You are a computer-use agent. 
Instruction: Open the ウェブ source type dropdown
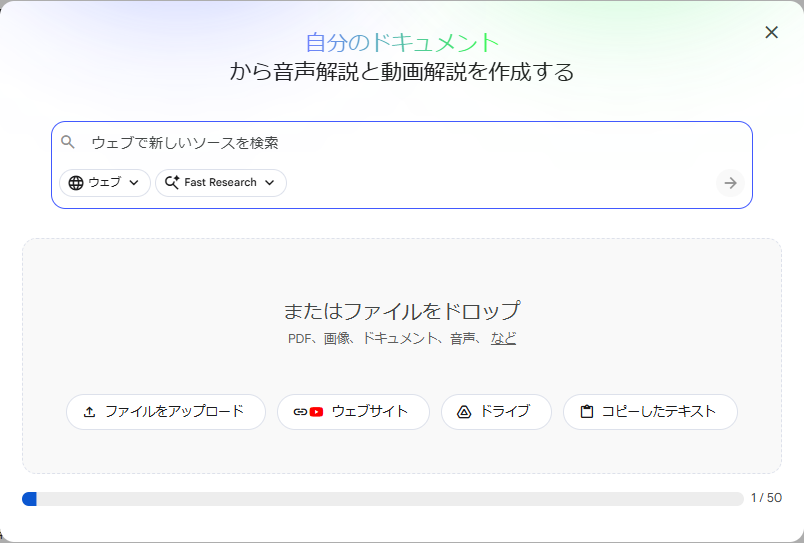(105, 183)
